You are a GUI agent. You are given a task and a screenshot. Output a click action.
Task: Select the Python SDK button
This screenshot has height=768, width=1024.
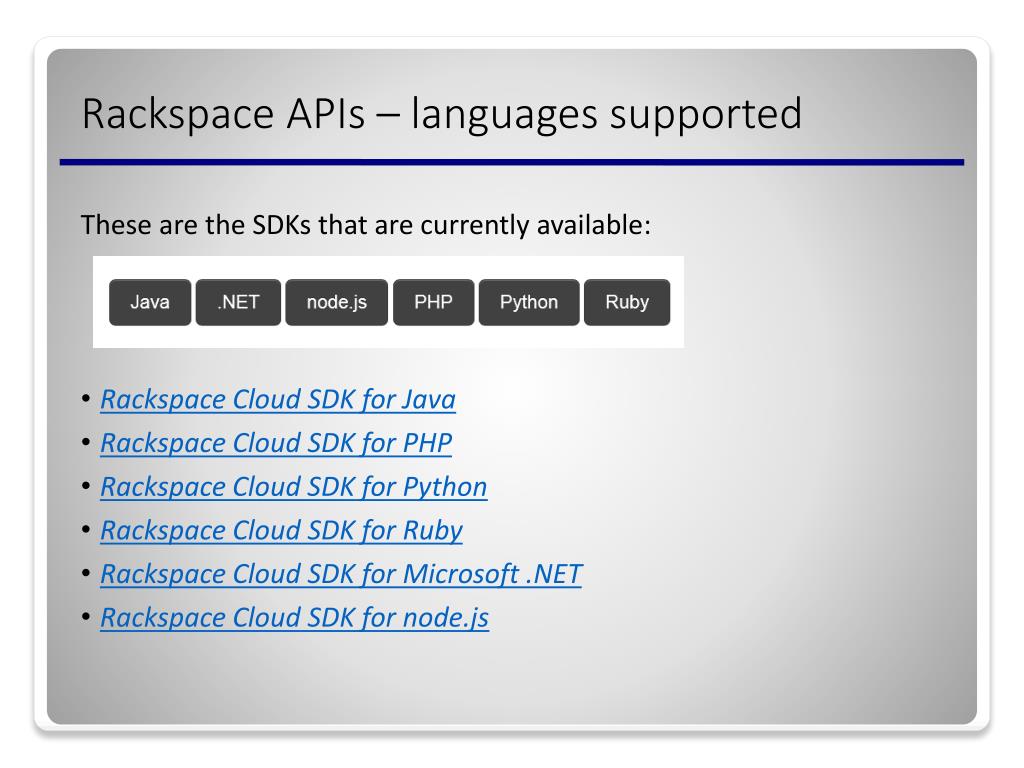[x=529, y=302]
